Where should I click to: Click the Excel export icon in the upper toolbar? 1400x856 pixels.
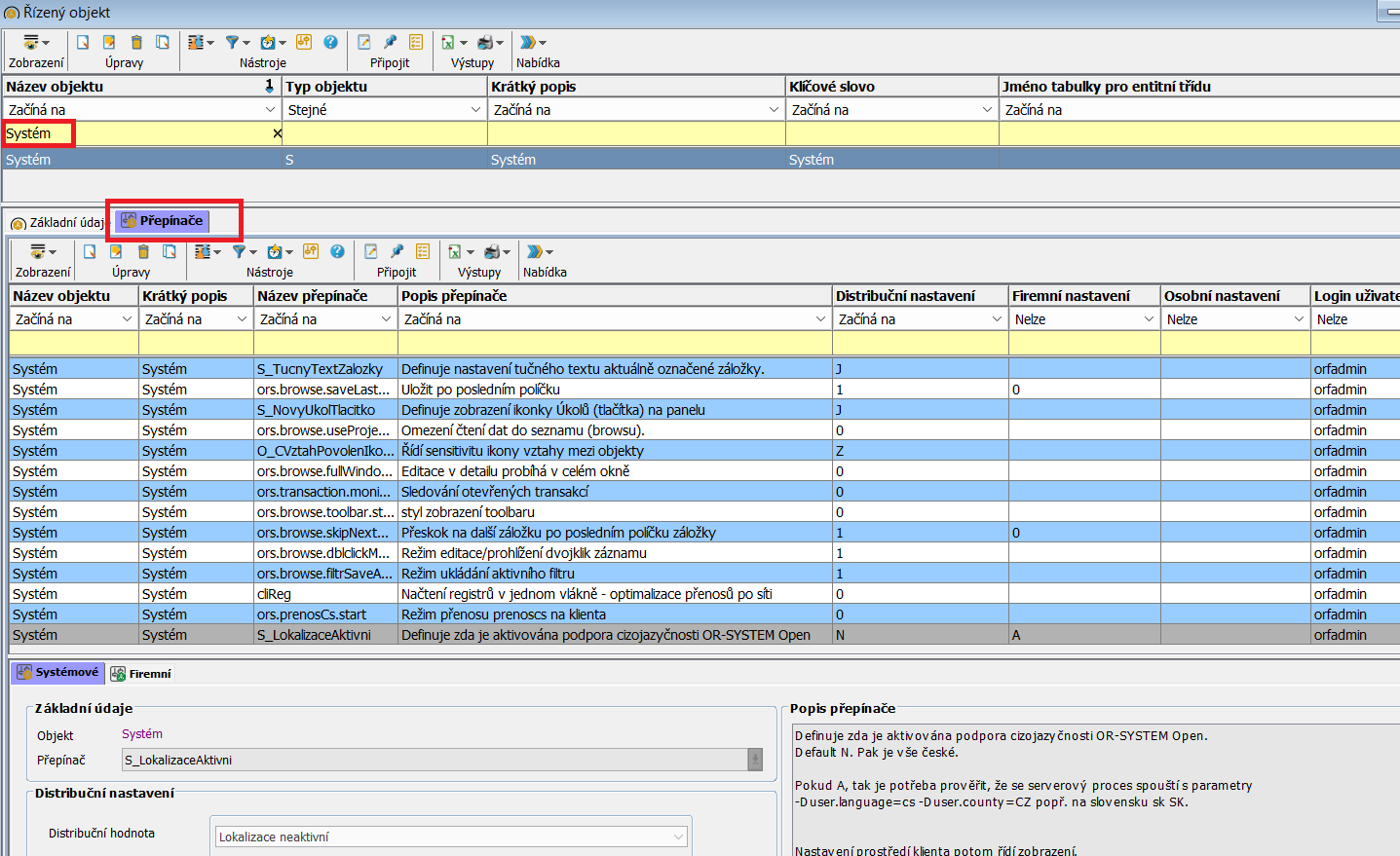[448, 42]
